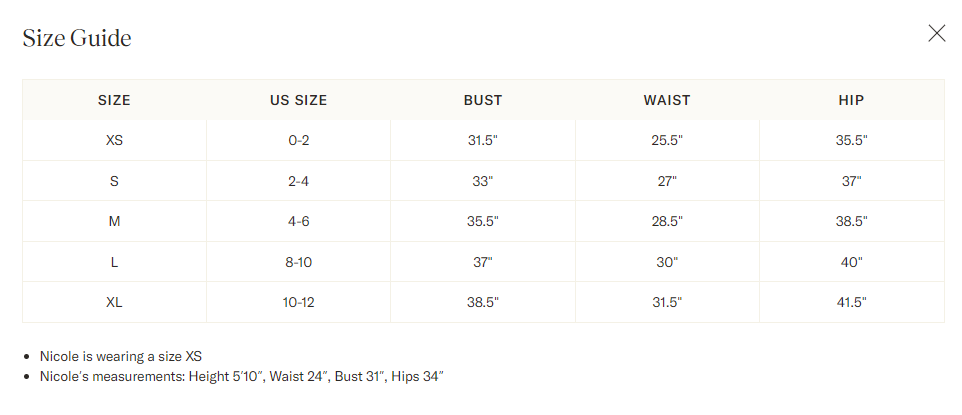Select the XL size row label
The height and width of the screenshot is (415, 962).
(x=114, y=302)
